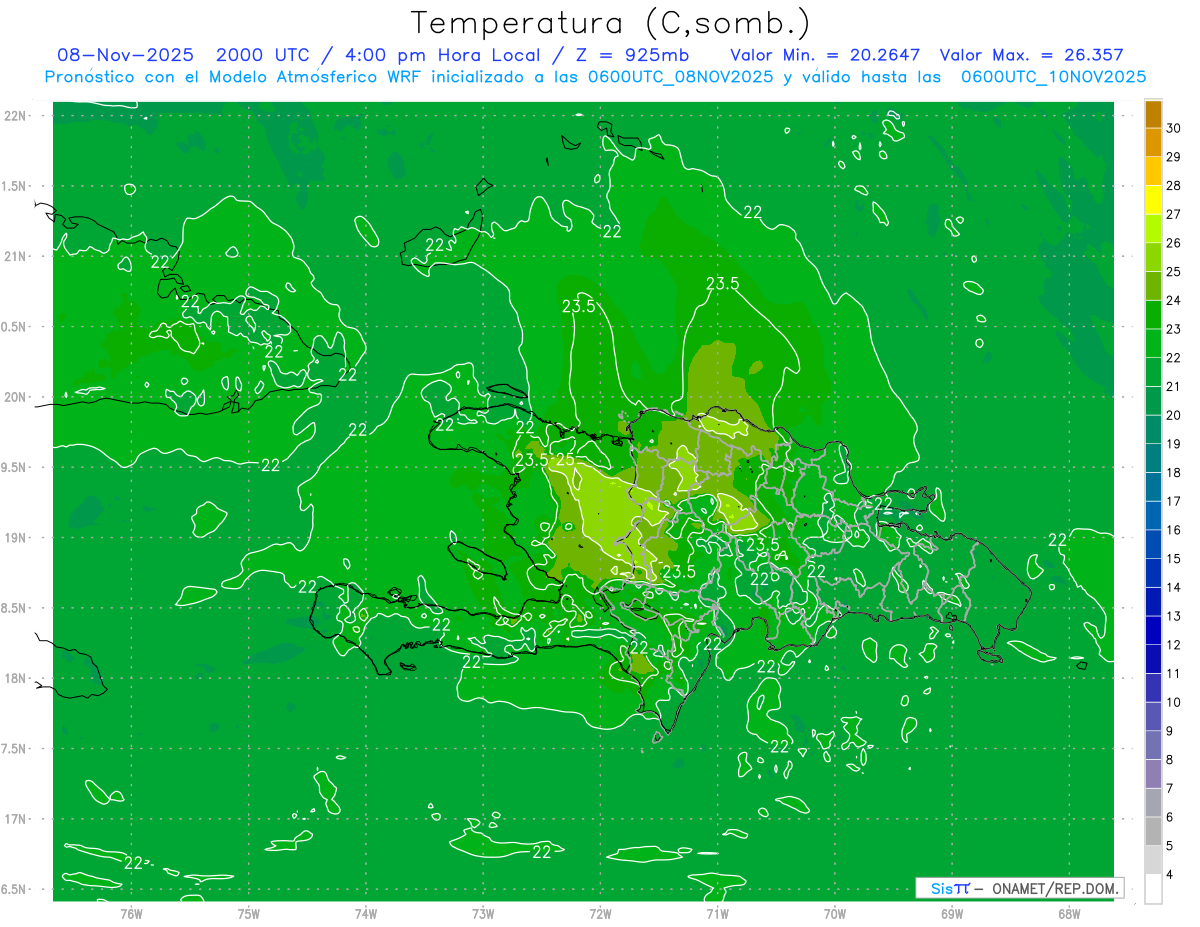Click the legend value label "30"
1200x927 pixels.
click(x=1174, y=128)
